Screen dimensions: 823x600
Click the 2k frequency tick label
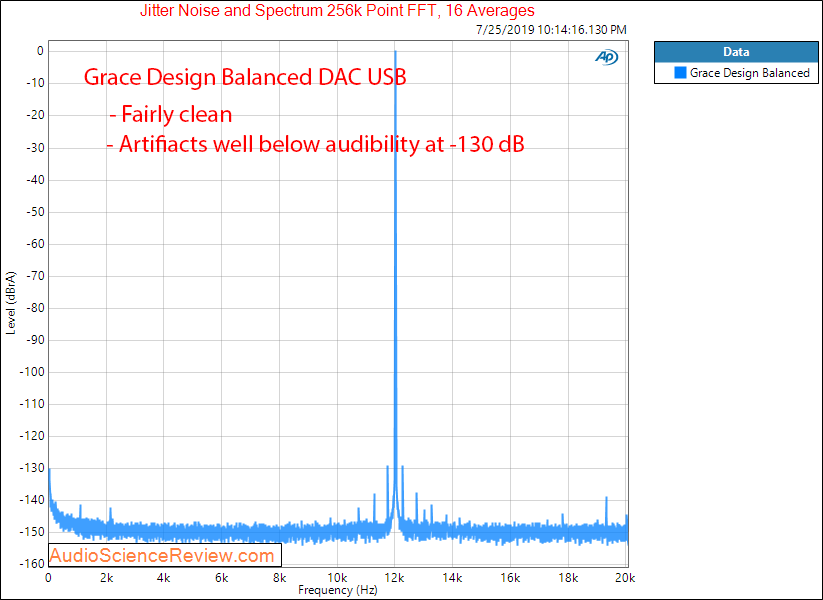pos(107,578)
